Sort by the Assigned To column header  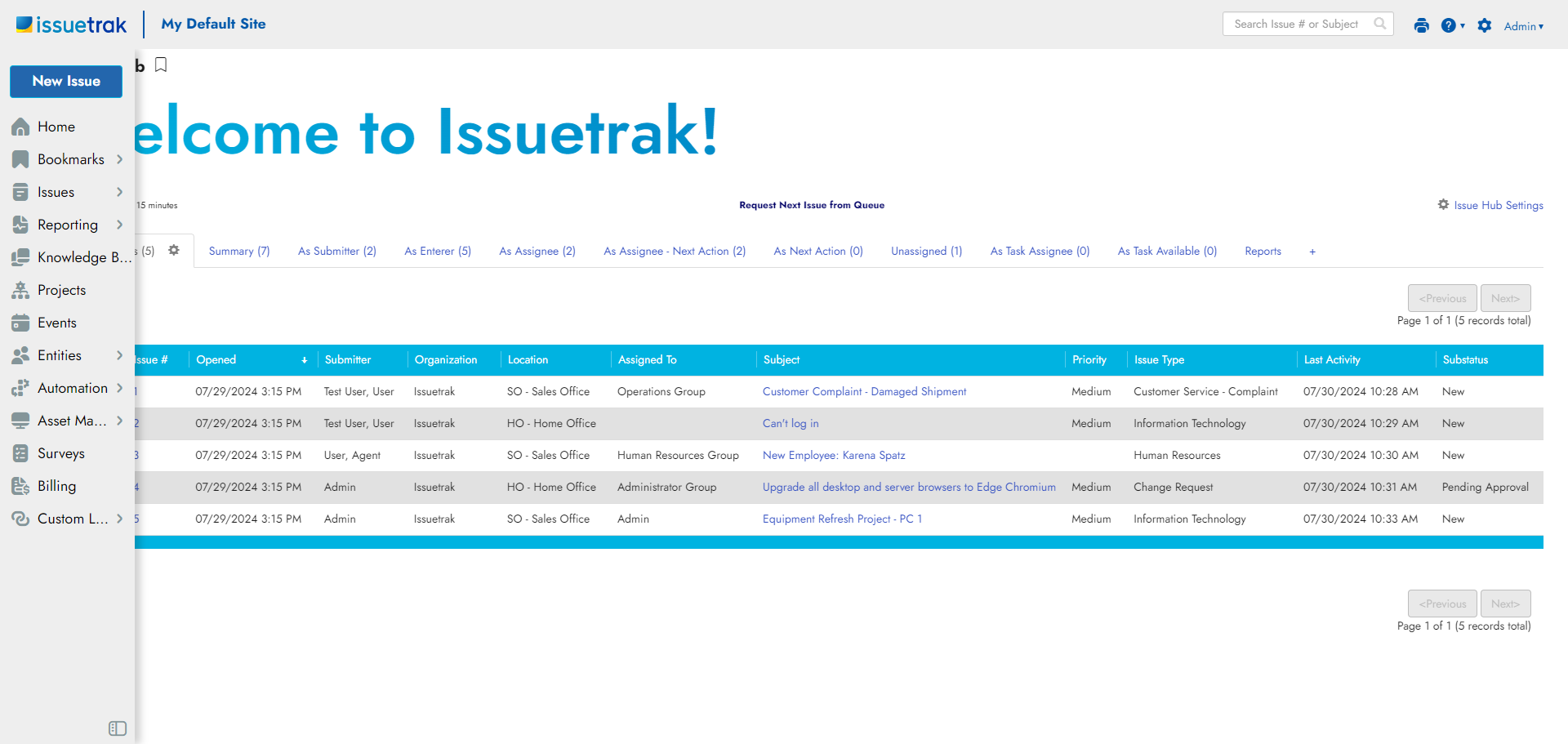coord(647,359)
